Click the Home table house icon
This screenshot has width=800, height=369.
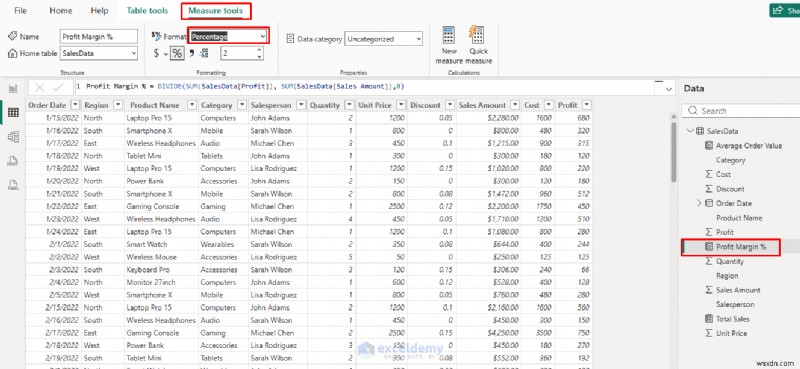point(13,53)
